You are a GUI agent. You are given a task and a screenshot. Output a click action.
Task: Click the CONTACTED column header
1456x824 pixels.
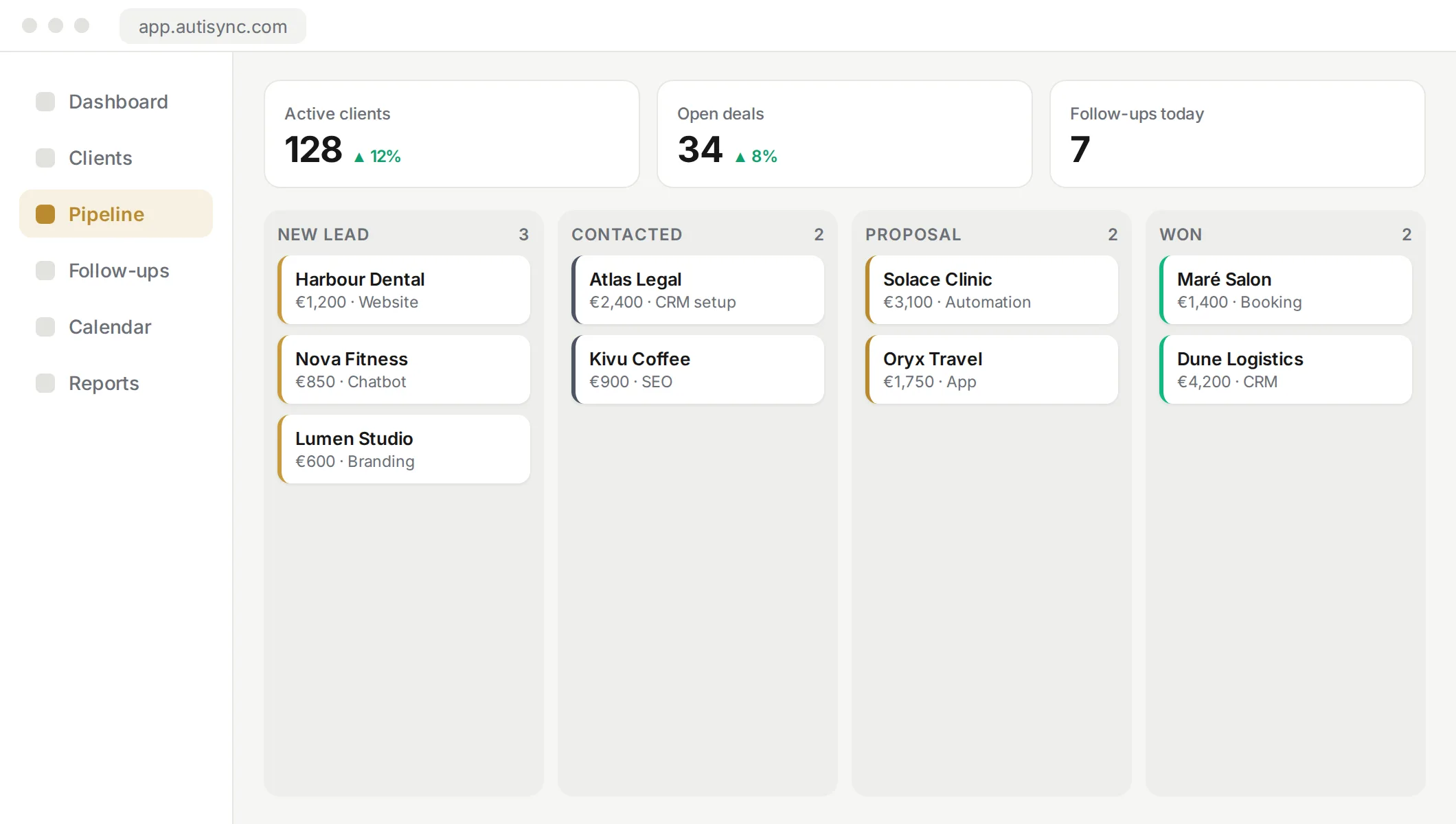click(x=627, y=234)
